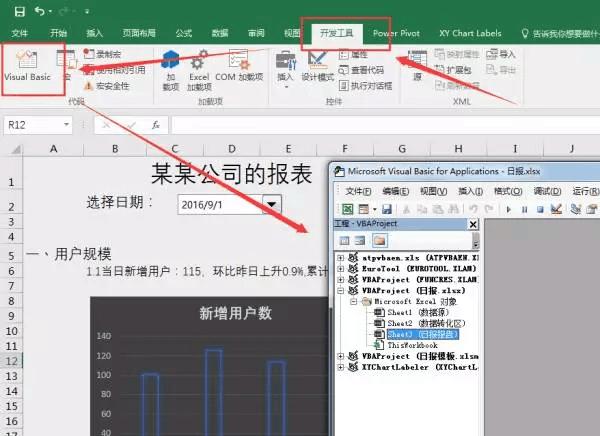Switch to the Formulas (公式) tab
The width and height of the screenshot is (600, 436).
pos(184,33)
